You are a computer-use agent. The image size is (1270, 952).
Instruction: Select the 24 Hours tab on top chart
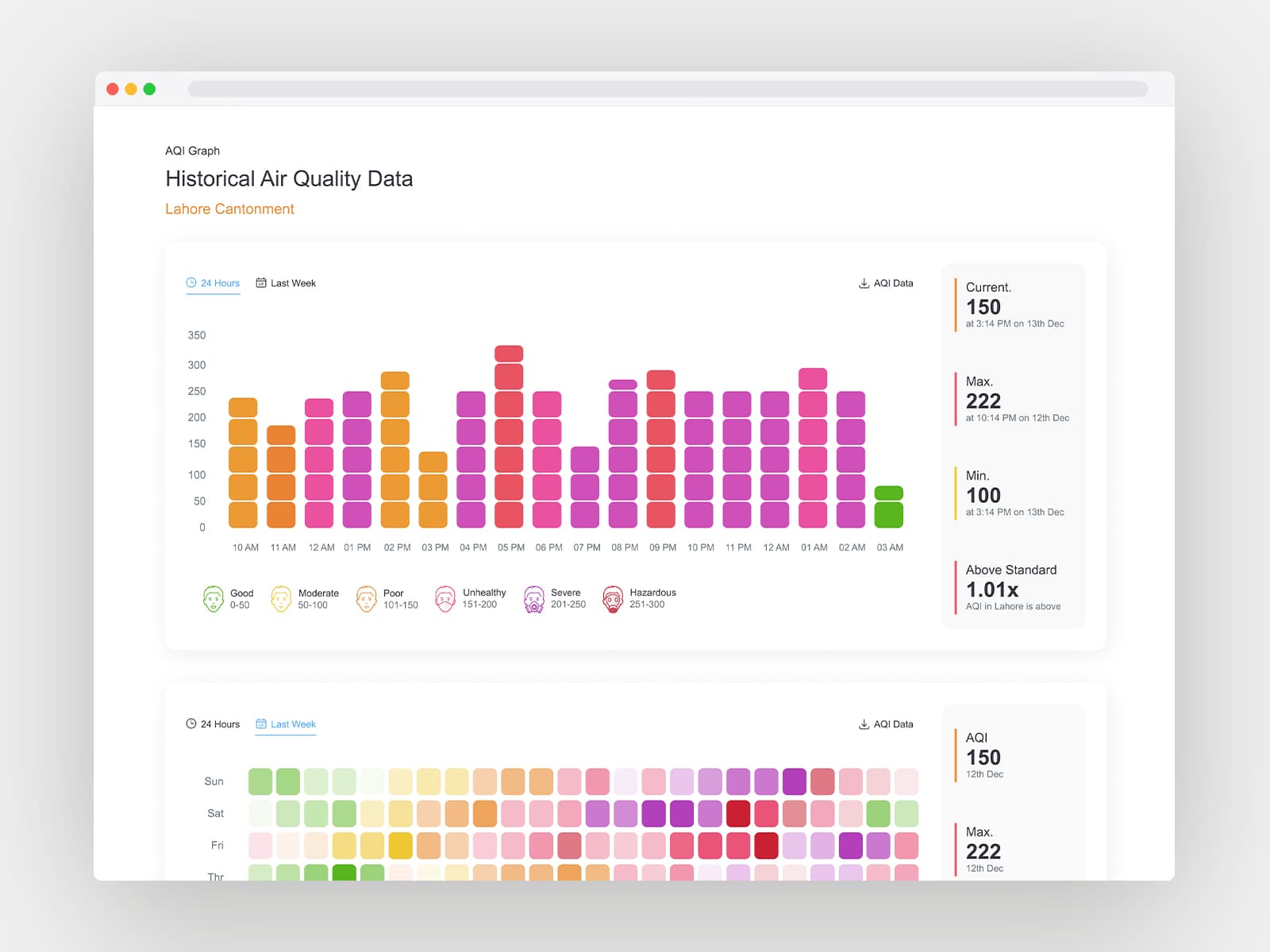tap(213, 283)
